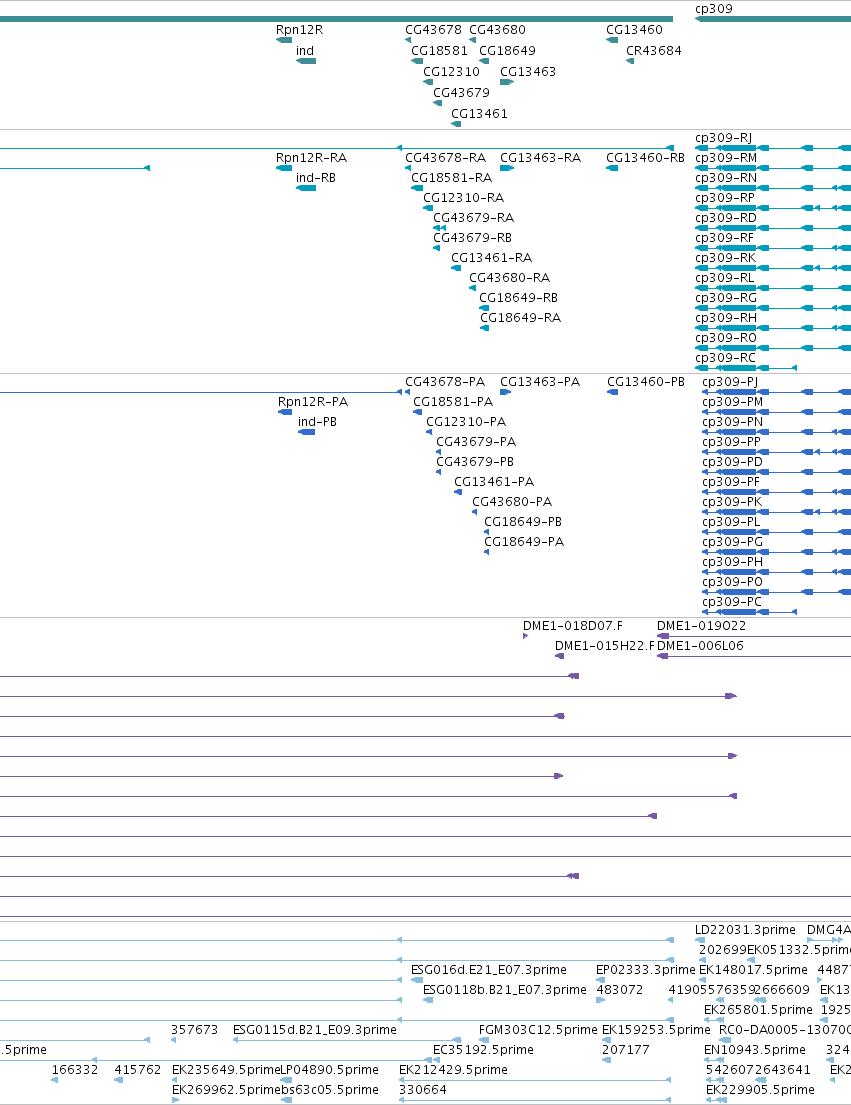The image size is (851, 1105).
Task: Click protein CG18649-PB
Action: point(523,522)
